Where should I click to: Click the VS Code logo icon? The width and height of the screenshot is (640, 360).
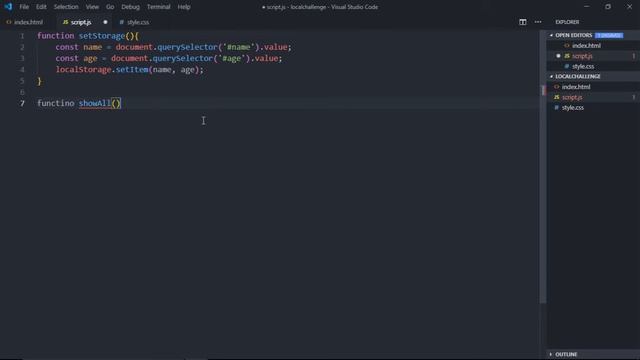tap(8, 7)
